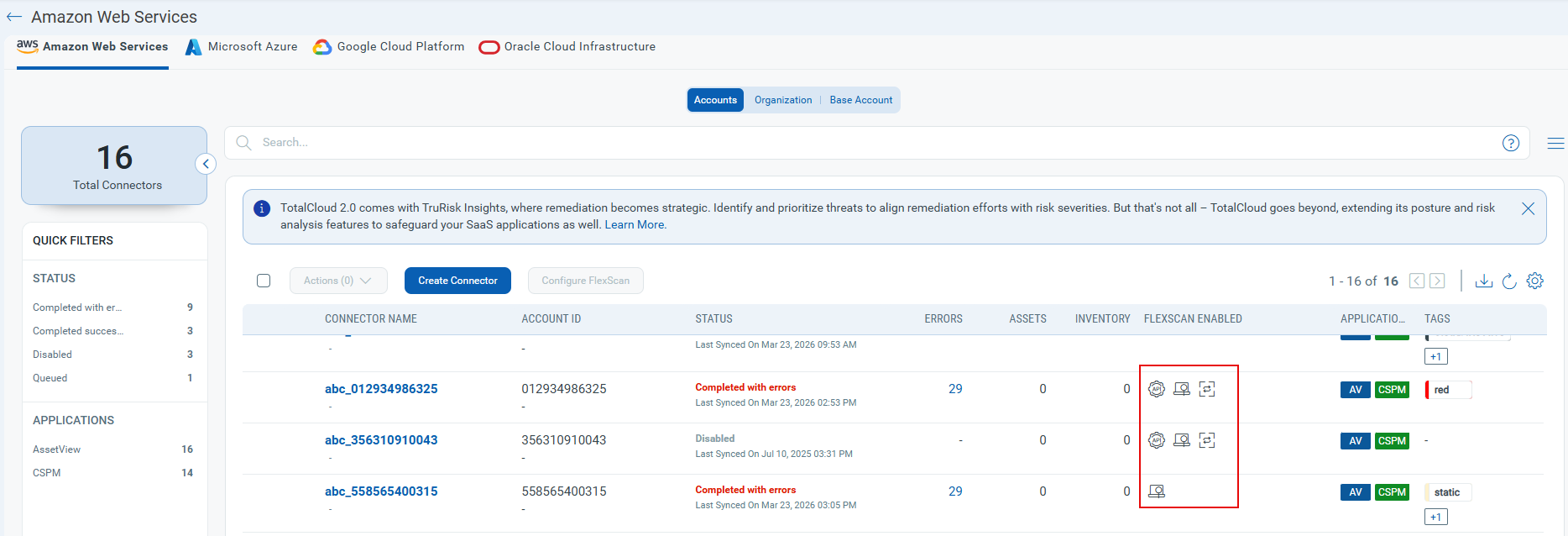Go to the next page of connectors
The image size is (1568, 536).
click(1437, 281)
